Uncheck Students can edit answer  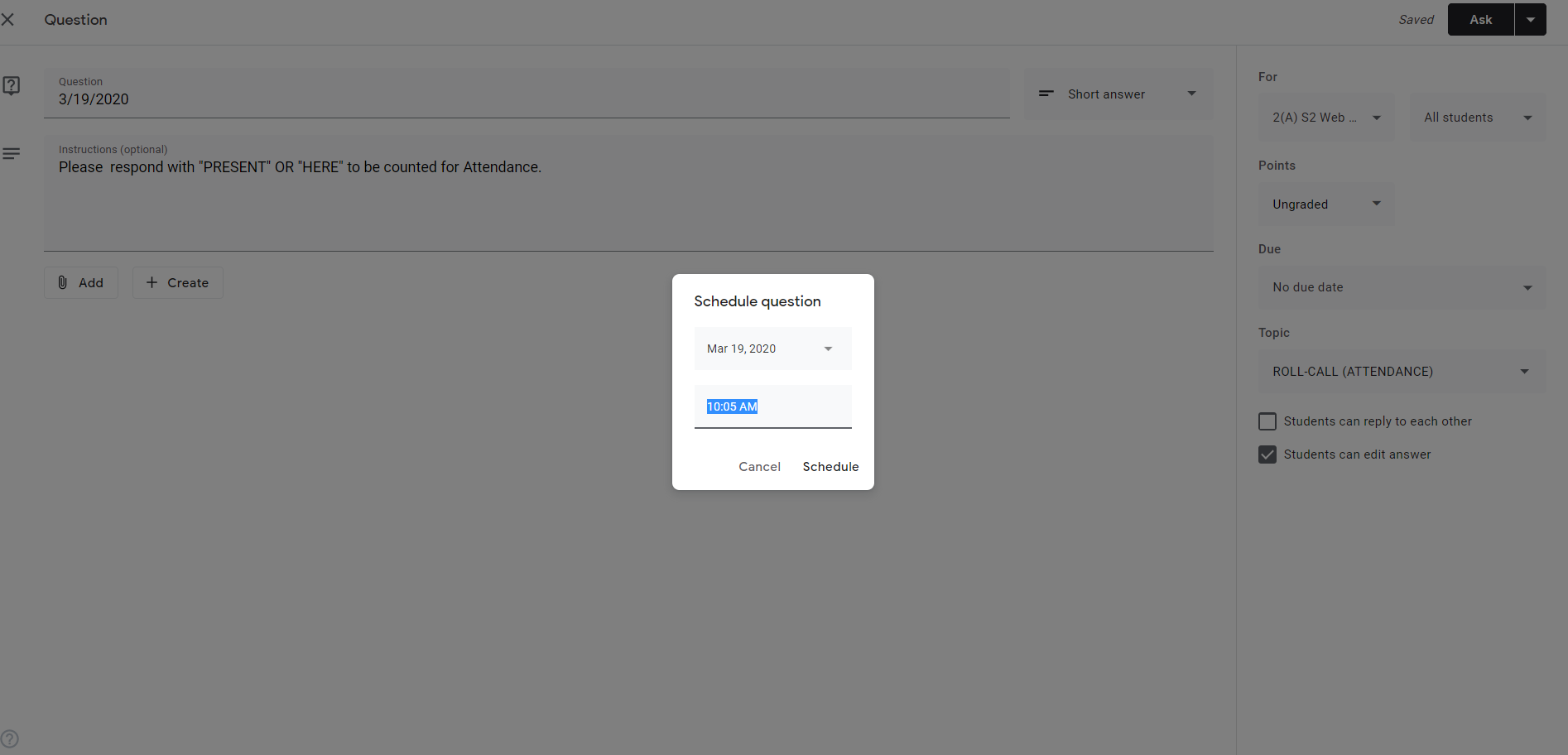pos(1267,454)
